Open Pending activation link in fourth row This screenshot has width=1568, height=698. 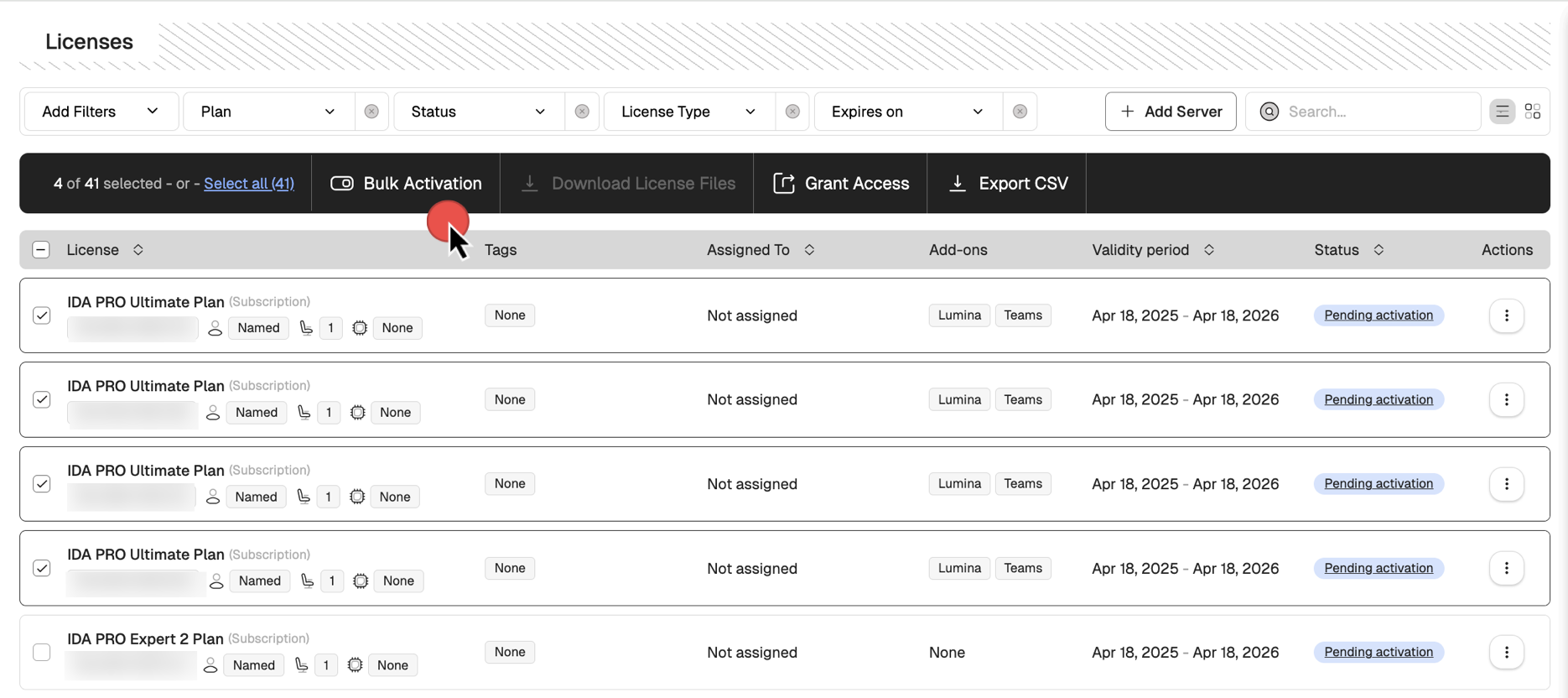(1378, 569)
